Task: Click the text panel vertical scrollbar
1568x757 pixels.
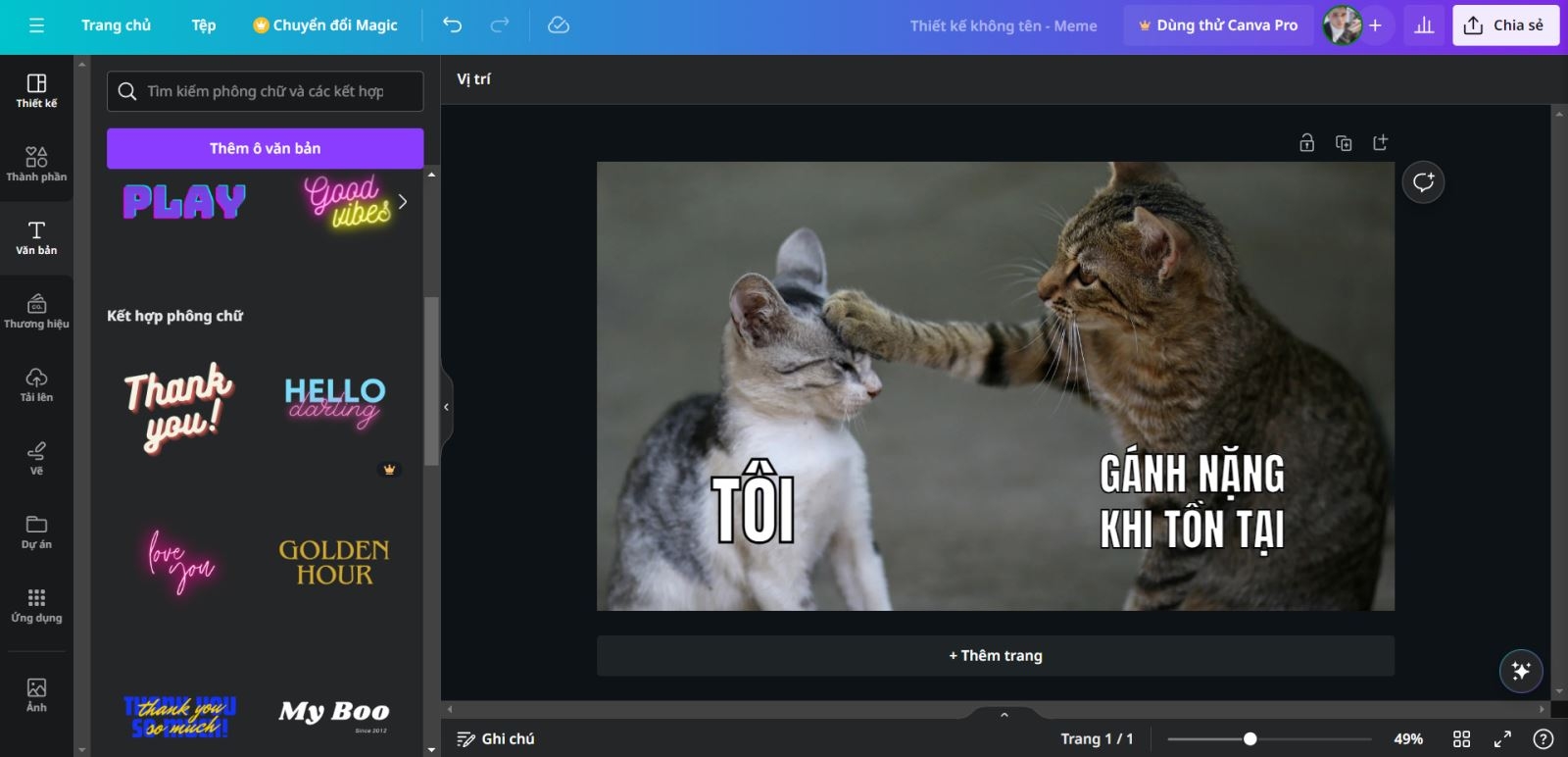Action: (431, 381)
